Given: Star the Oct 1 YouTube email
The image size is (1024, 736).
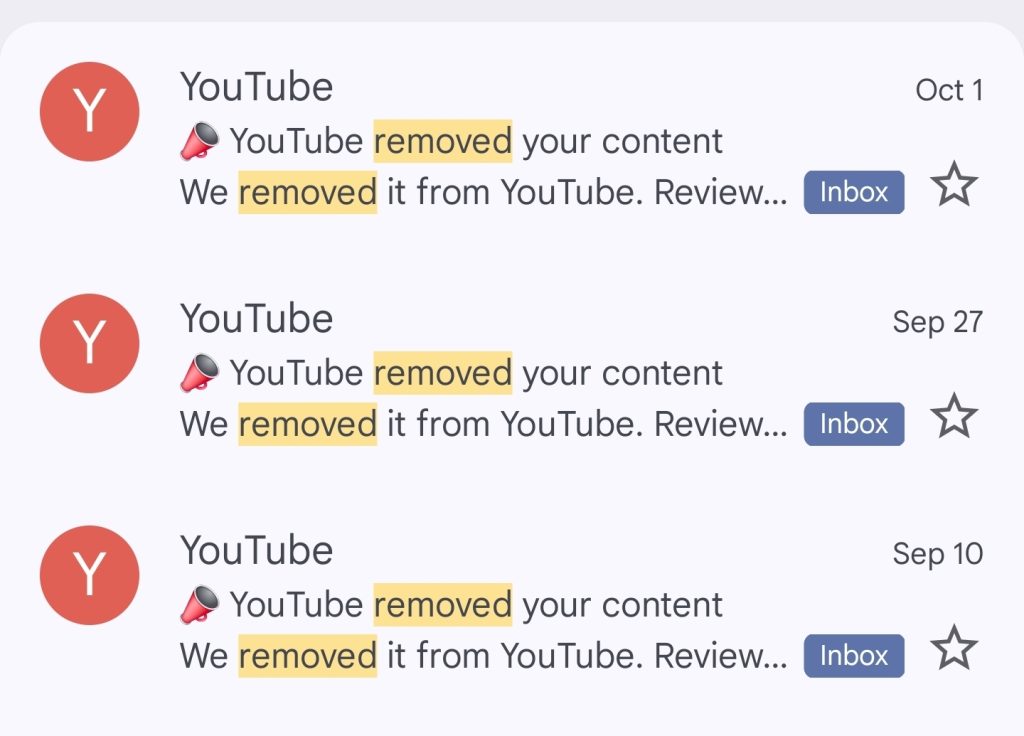Looking at the screenshot, I should tap(954, 184).
